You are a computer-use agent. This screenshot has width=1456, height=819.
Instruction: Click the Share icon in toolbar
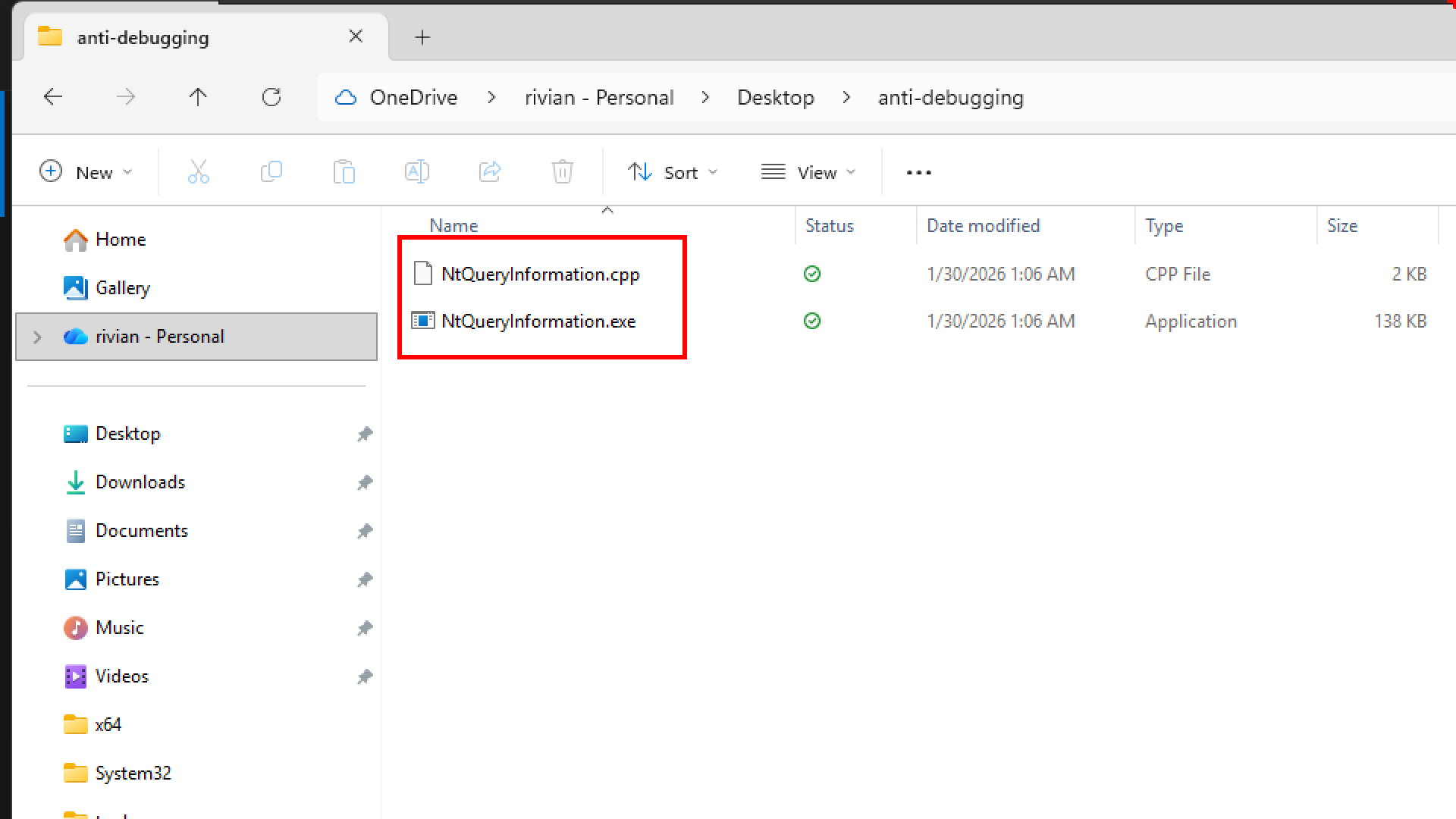490,172
